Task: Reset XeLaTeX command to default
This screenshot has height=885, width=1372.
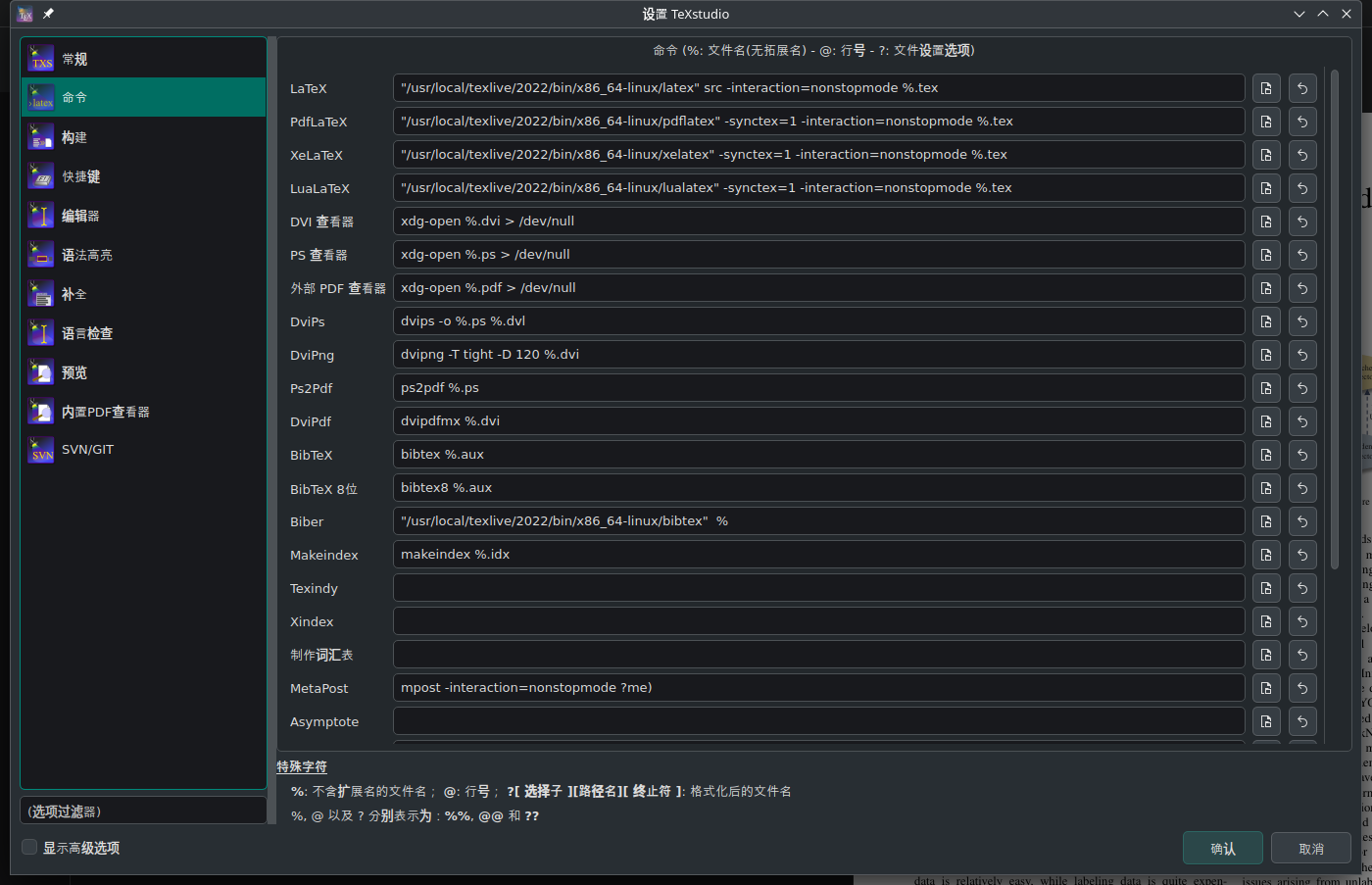Action: [1302, 155]
